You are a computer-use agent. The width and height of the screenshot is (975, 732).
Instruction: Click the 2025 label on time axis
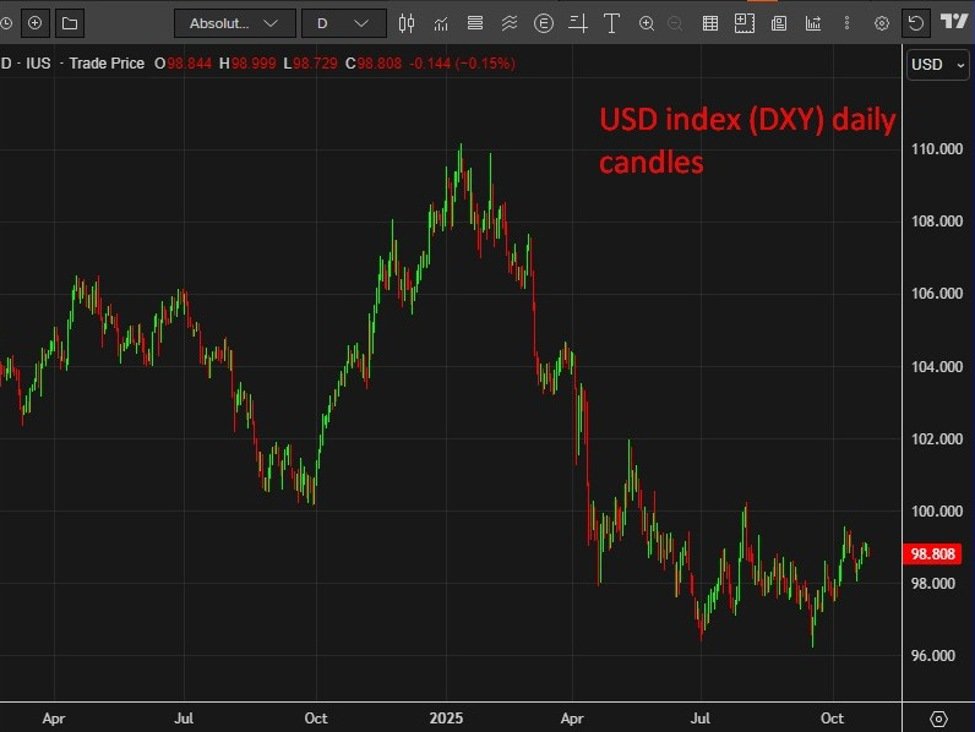[x=445, y=718]
